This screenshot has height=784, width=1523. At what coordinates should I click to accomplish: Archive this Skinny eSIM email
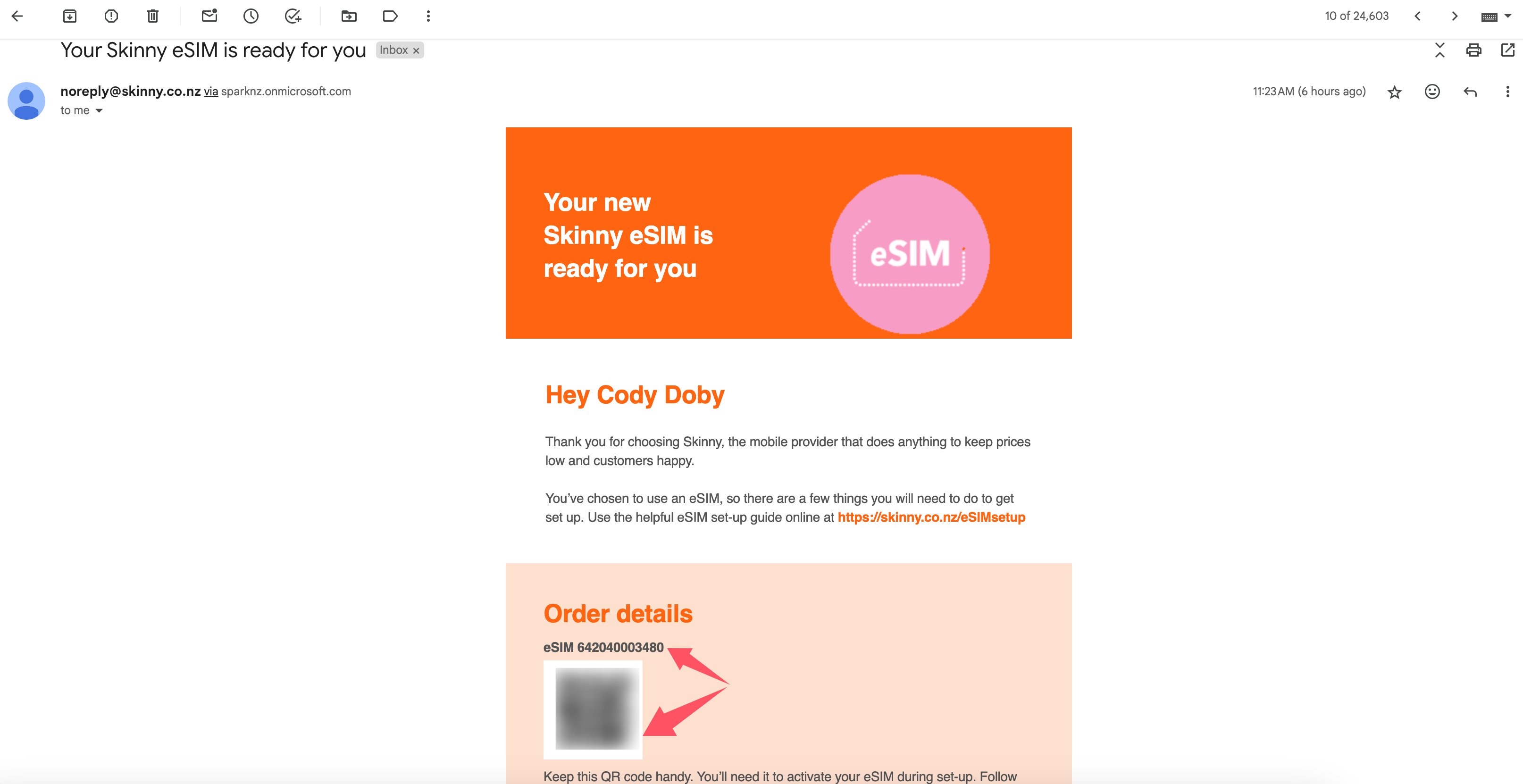tap(70, 16)
